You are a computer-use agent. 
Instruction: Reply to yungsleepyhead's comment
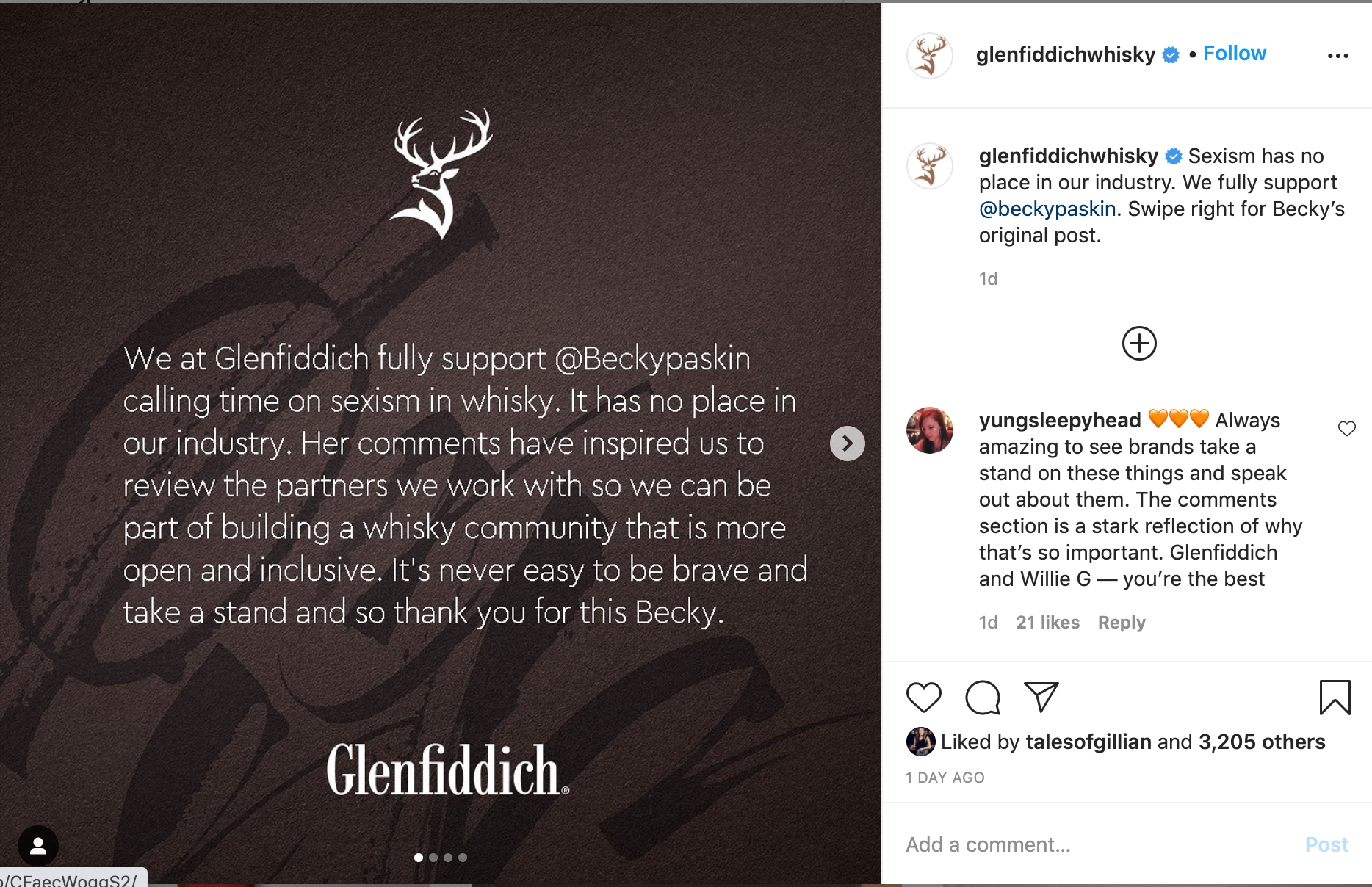click(1121, 623)
